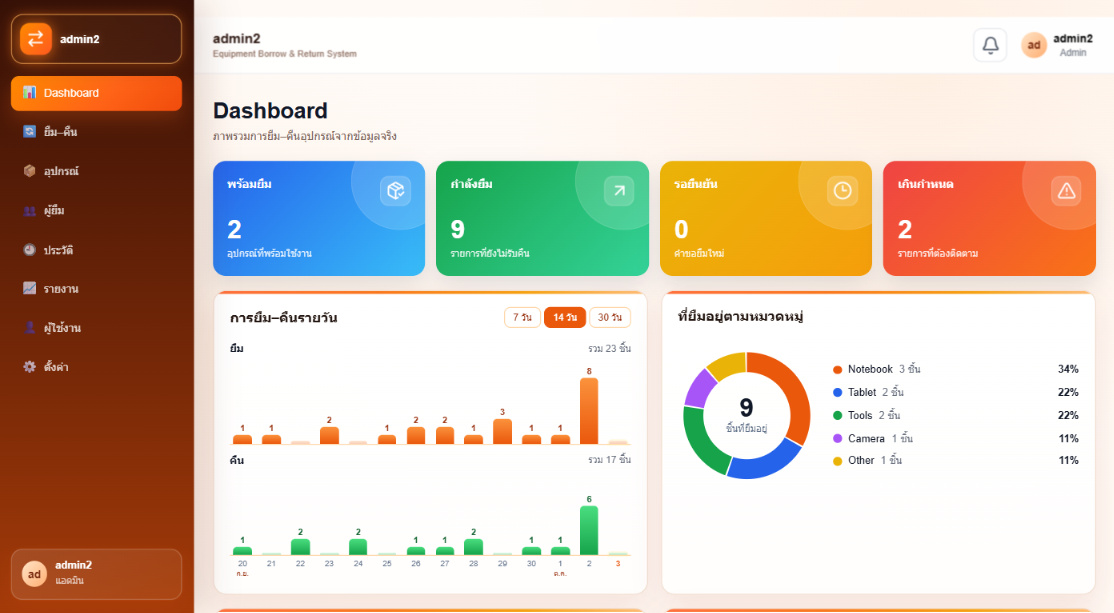Open the ตั้งค่า menu item

pyautogui.click(x=97, y=367)
